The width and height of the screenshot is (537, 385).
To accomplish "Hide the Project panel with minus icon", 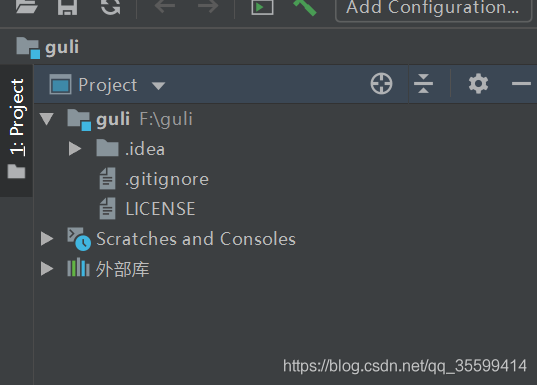I will point(521,83).
